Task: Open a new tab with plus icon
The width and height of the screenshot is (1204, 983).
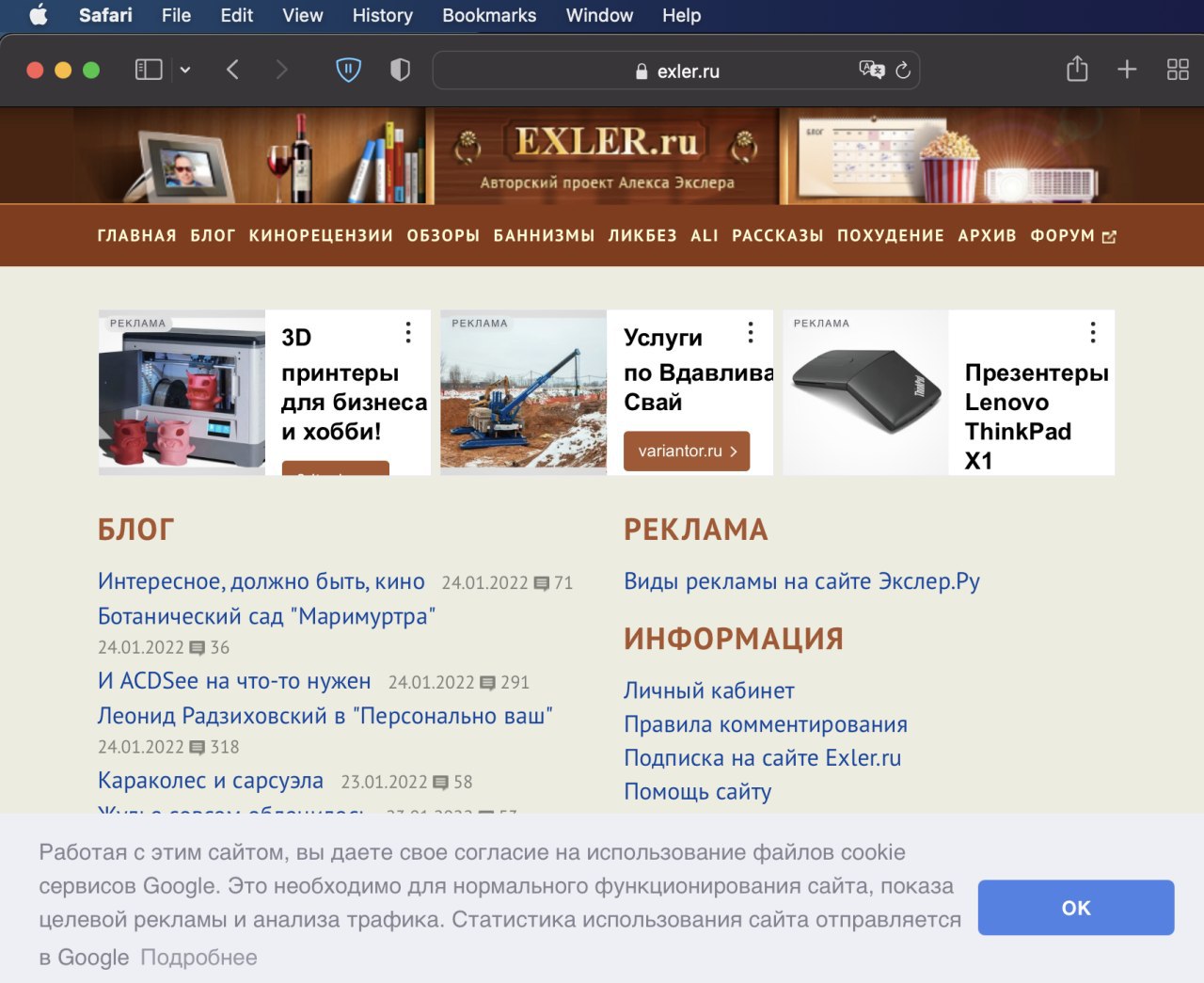Action: click(1127, 70)
